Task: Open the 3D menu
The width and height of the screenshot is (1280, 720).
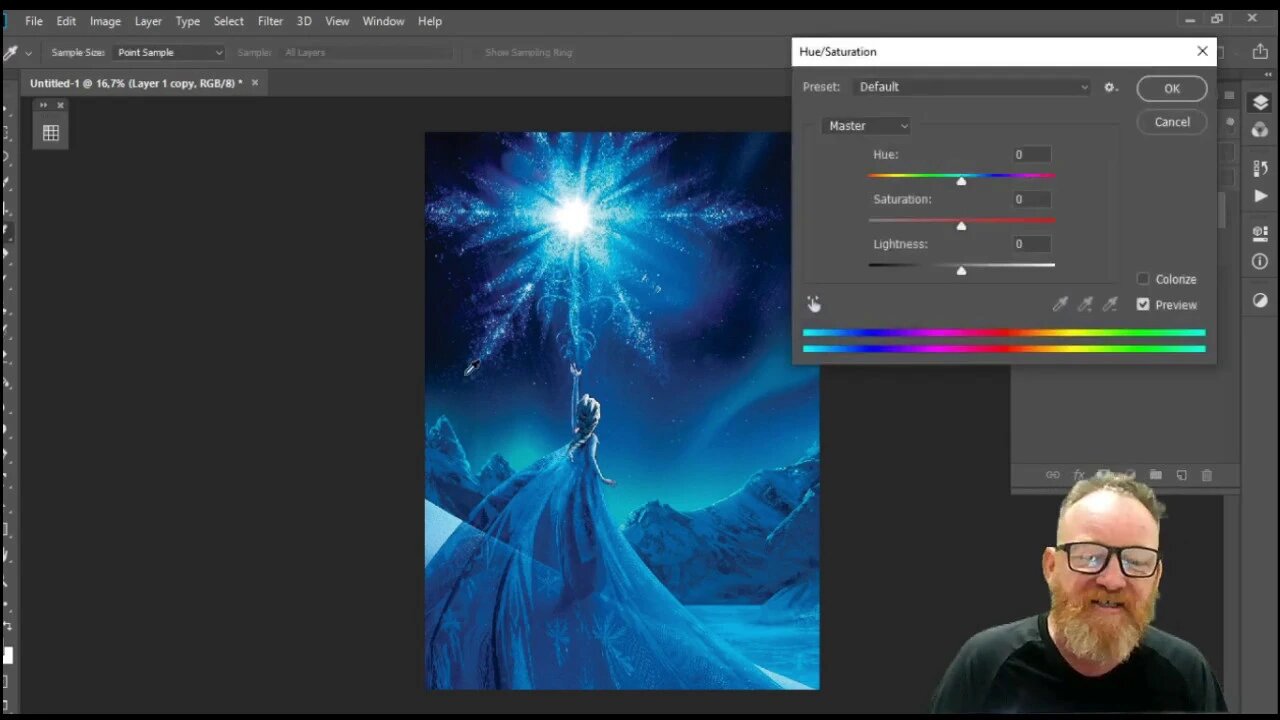Action: tap(304, 21)
